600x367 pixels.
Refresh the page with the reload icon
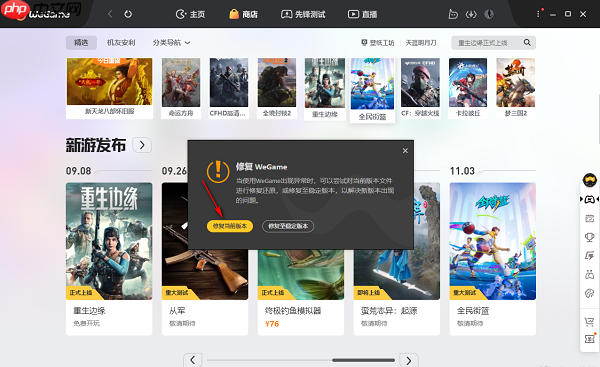tap(128, 14)
